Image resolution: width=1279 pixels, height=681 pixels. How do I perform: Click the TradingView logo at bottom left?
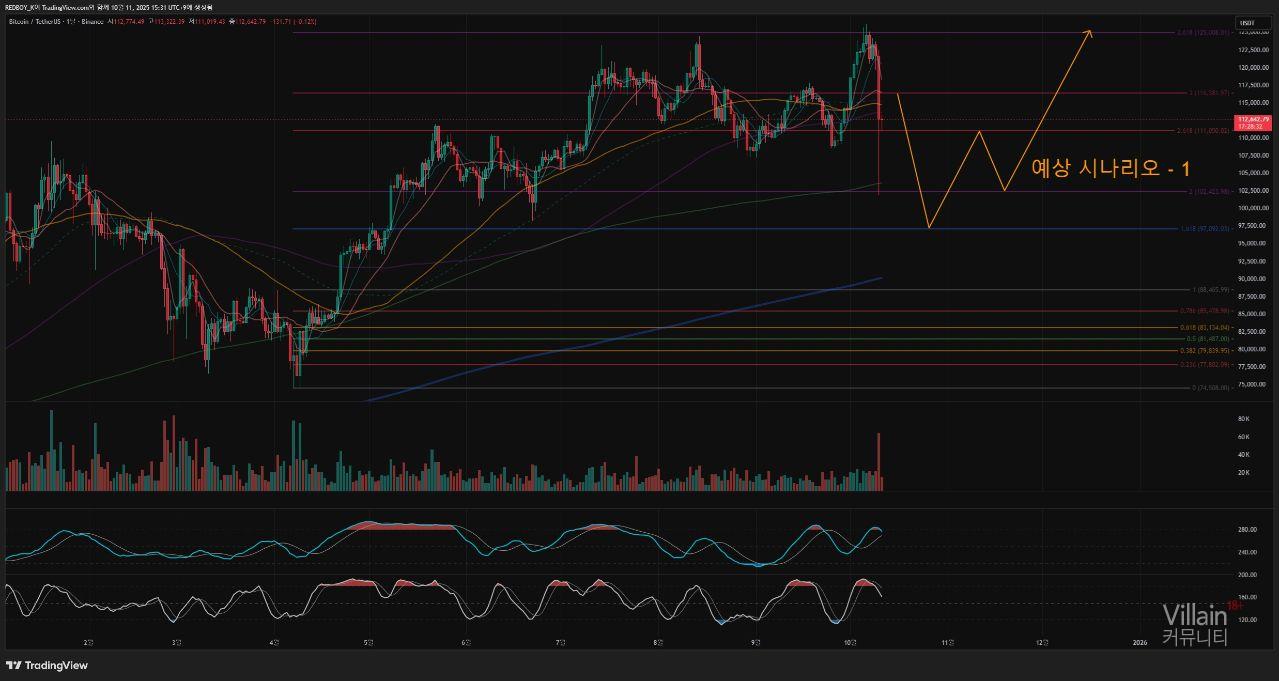tap(47, 665)
